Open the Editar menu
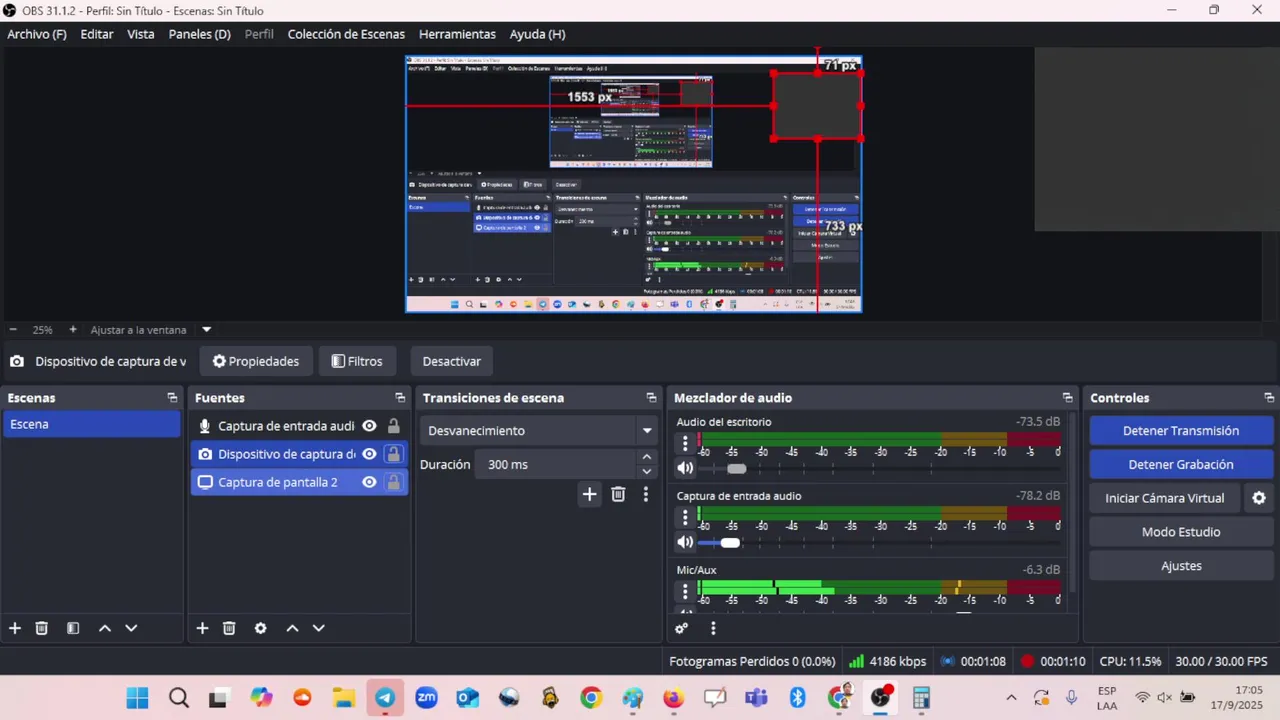 tap(97, 34)
